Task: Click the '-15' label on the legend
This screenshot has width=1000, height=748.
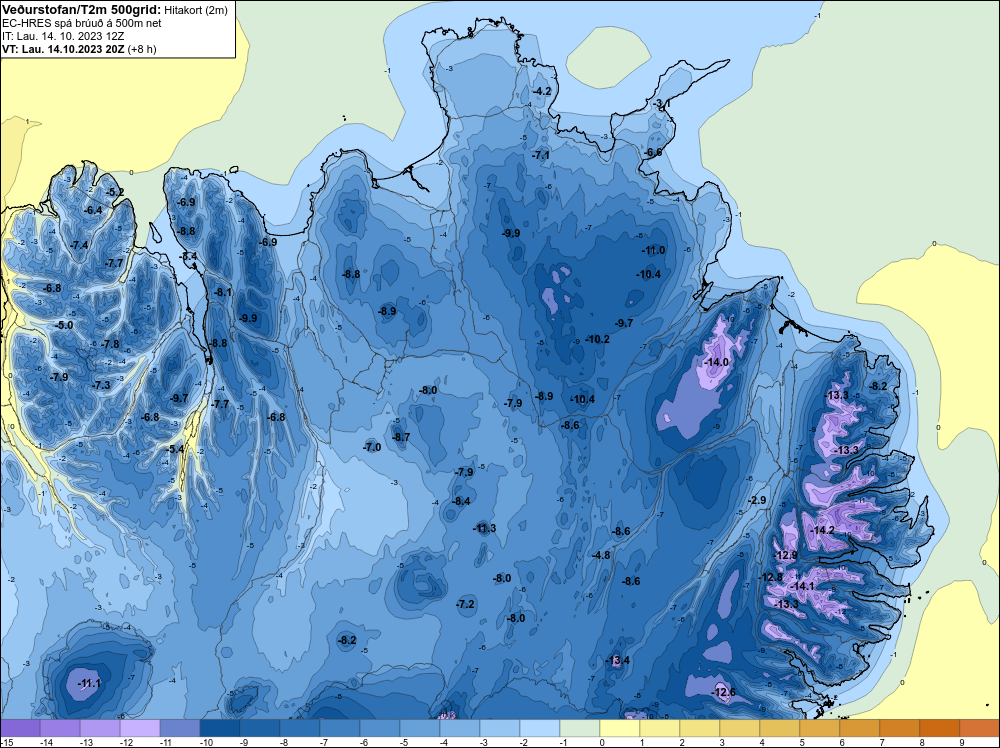Action: (x=8, y=743)
